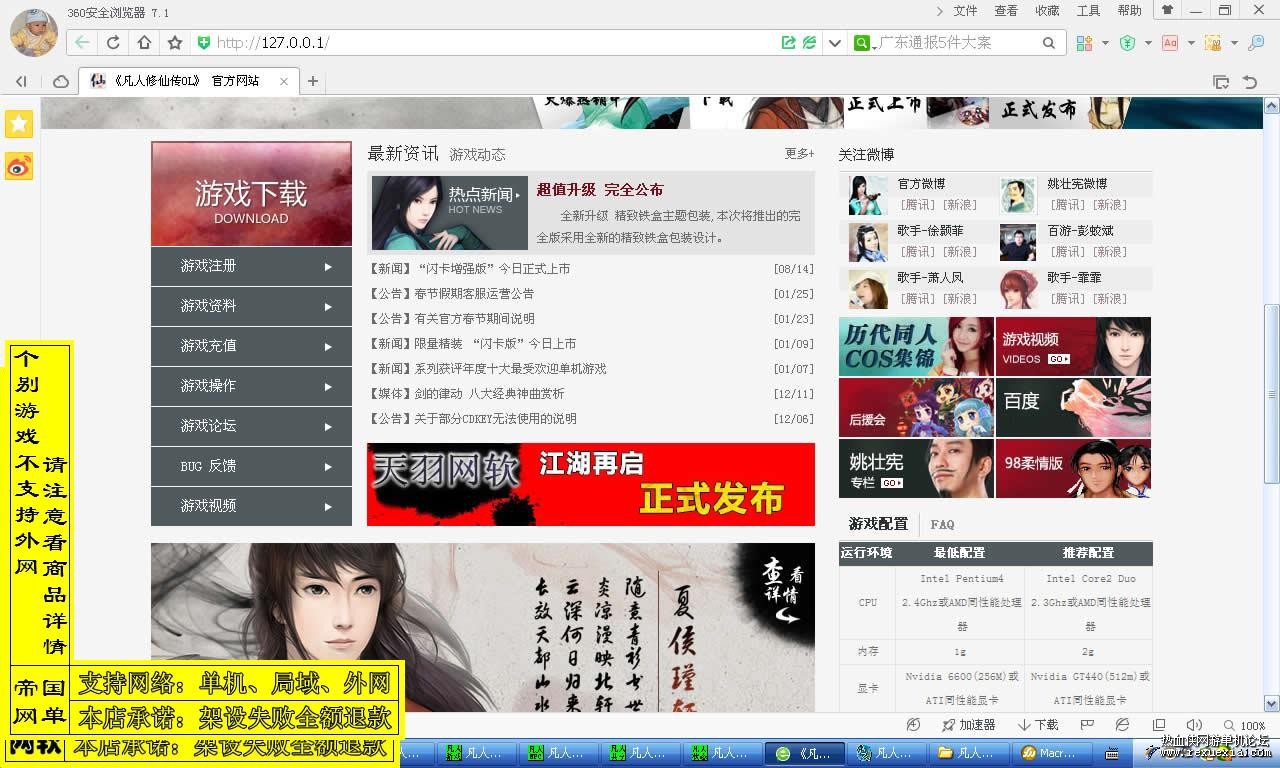This screenshot has height=768, width=1280.
Task: Open the 更多+ news link
Action: (799, 153)
